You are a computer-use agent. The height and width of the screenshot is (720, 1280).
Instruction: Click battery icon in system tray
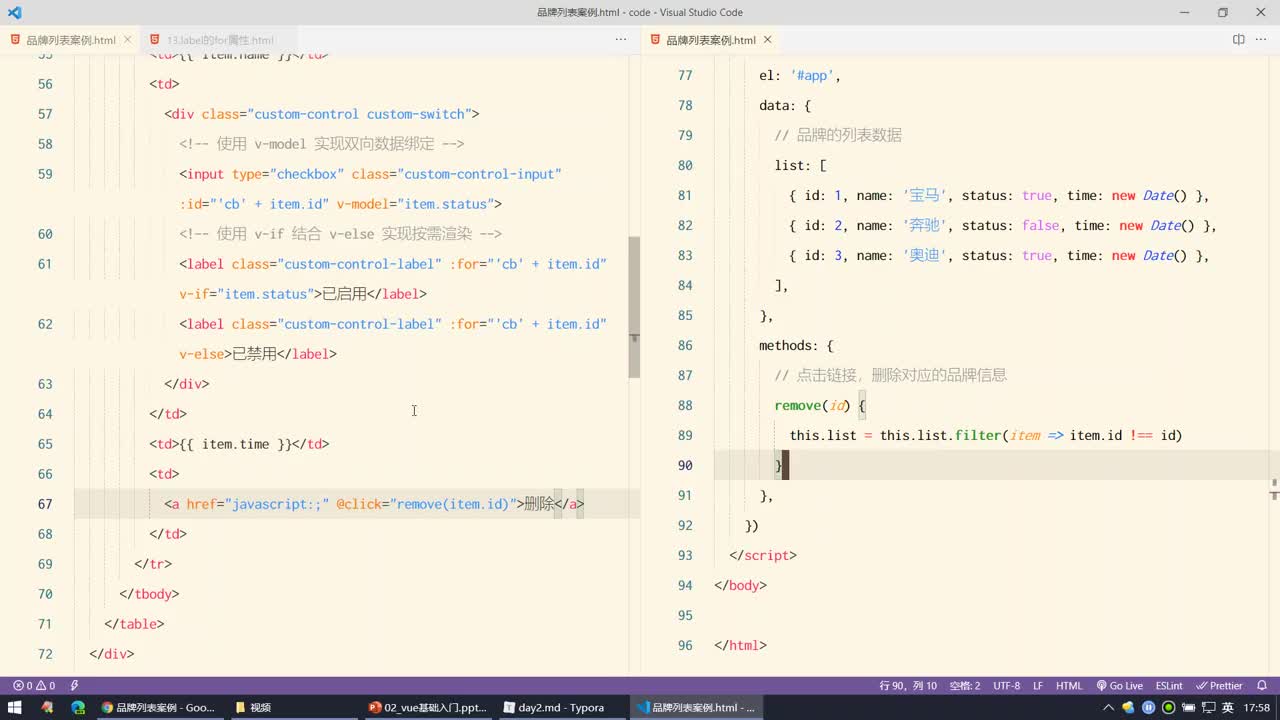click(1188, 707)
